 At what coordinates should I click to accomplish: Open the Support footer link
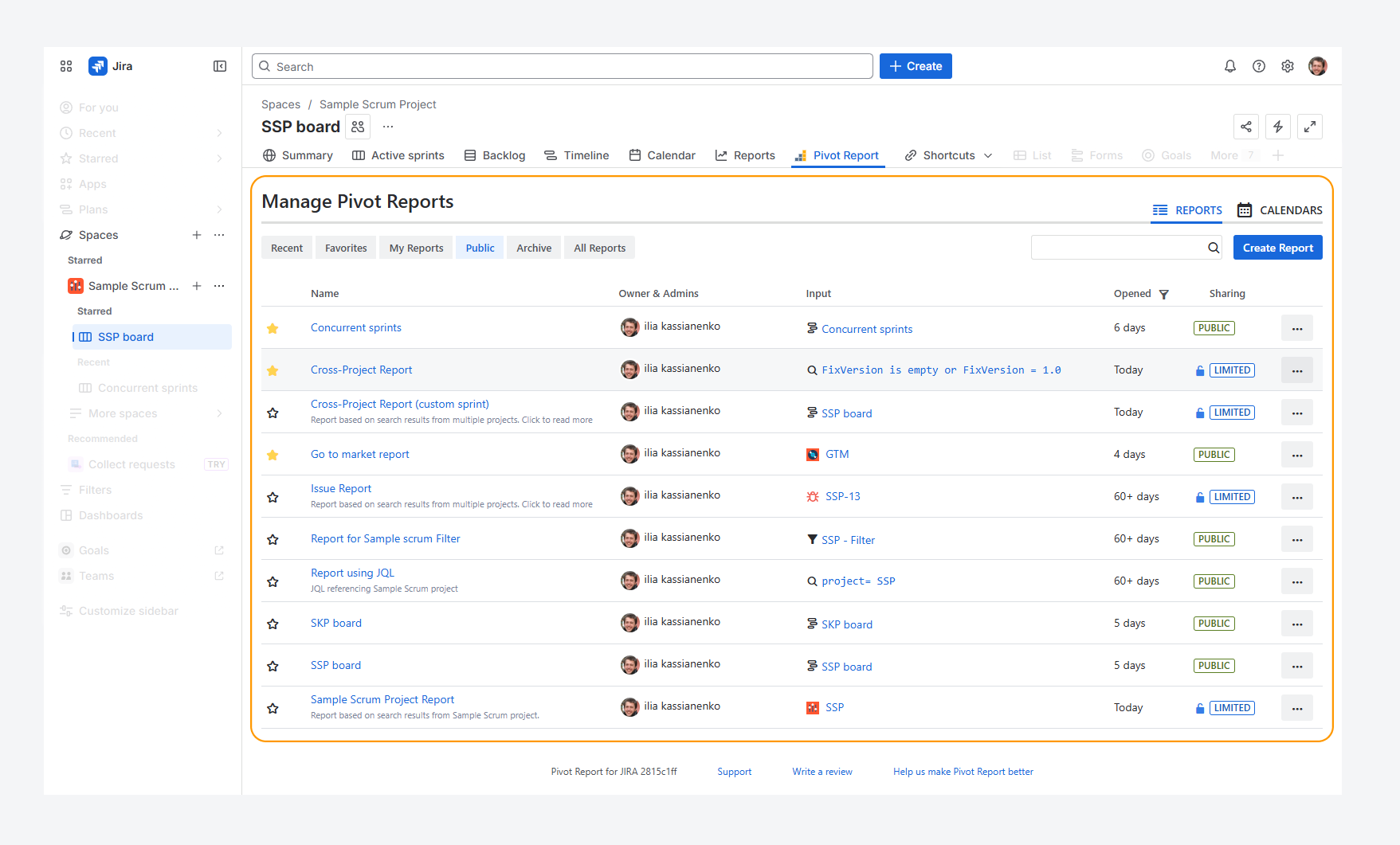[x=735, y=772]
